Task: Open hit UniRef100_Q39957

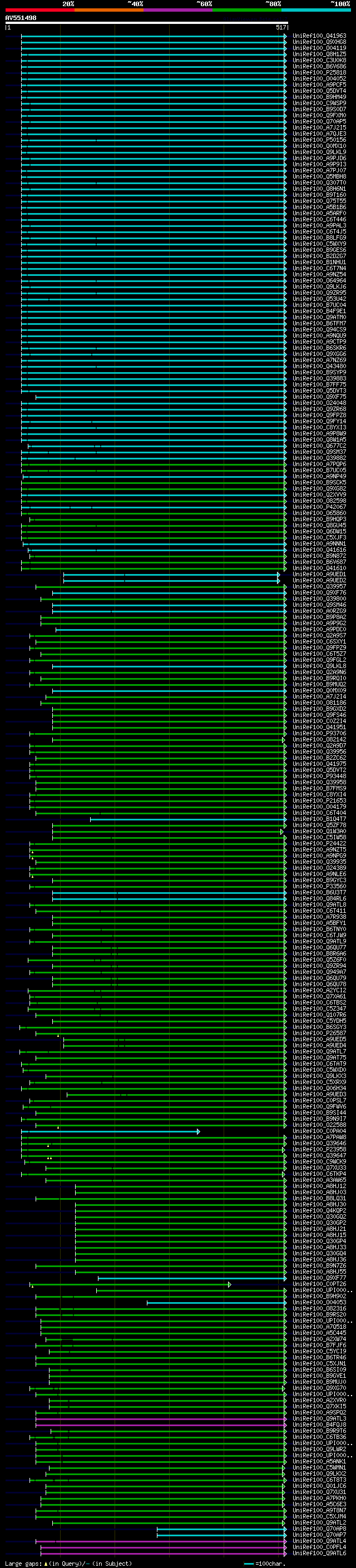Action: point(319,586)
